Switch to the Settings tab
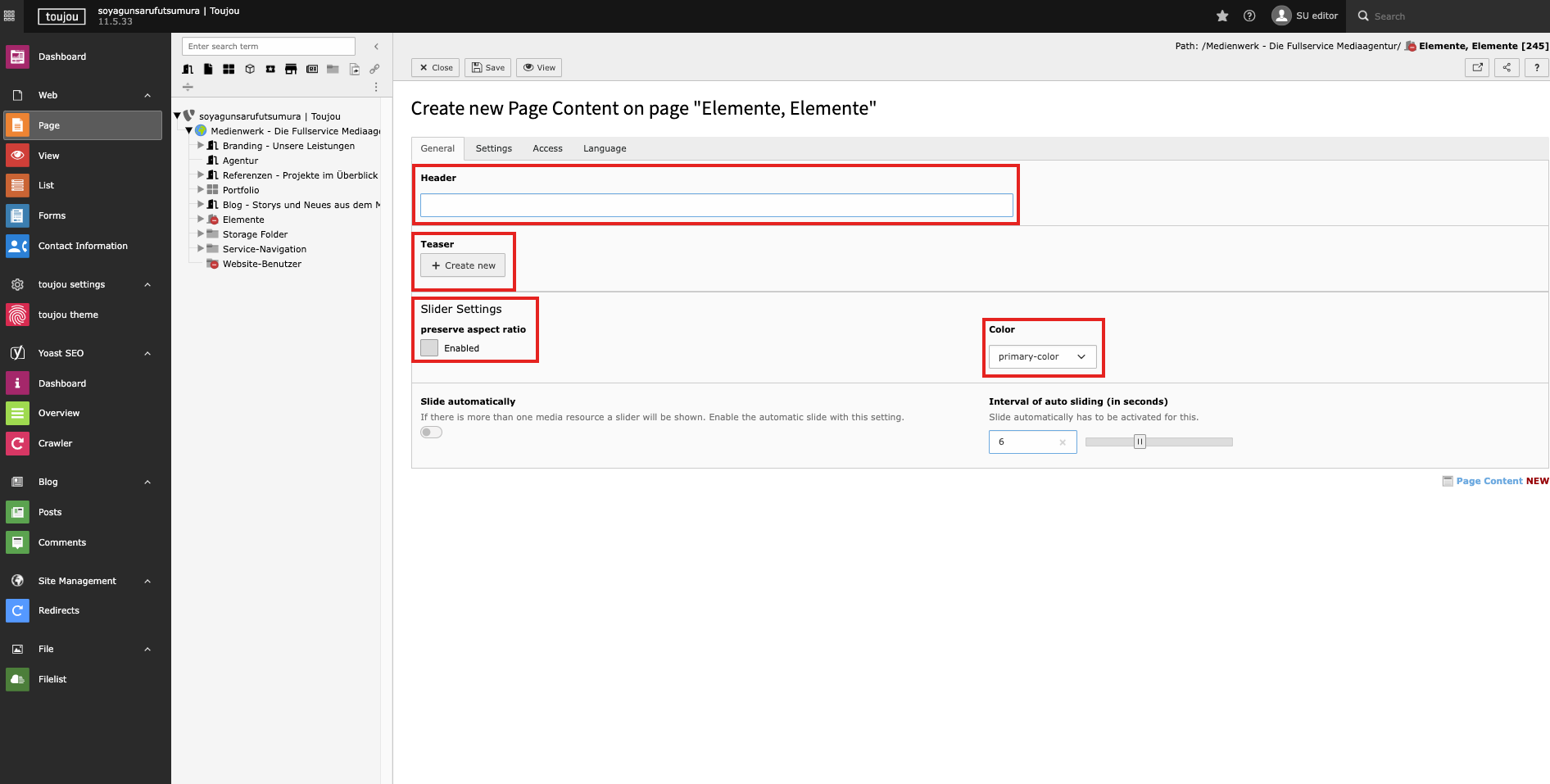This screenshot has width=1550, height=784. 493,148
